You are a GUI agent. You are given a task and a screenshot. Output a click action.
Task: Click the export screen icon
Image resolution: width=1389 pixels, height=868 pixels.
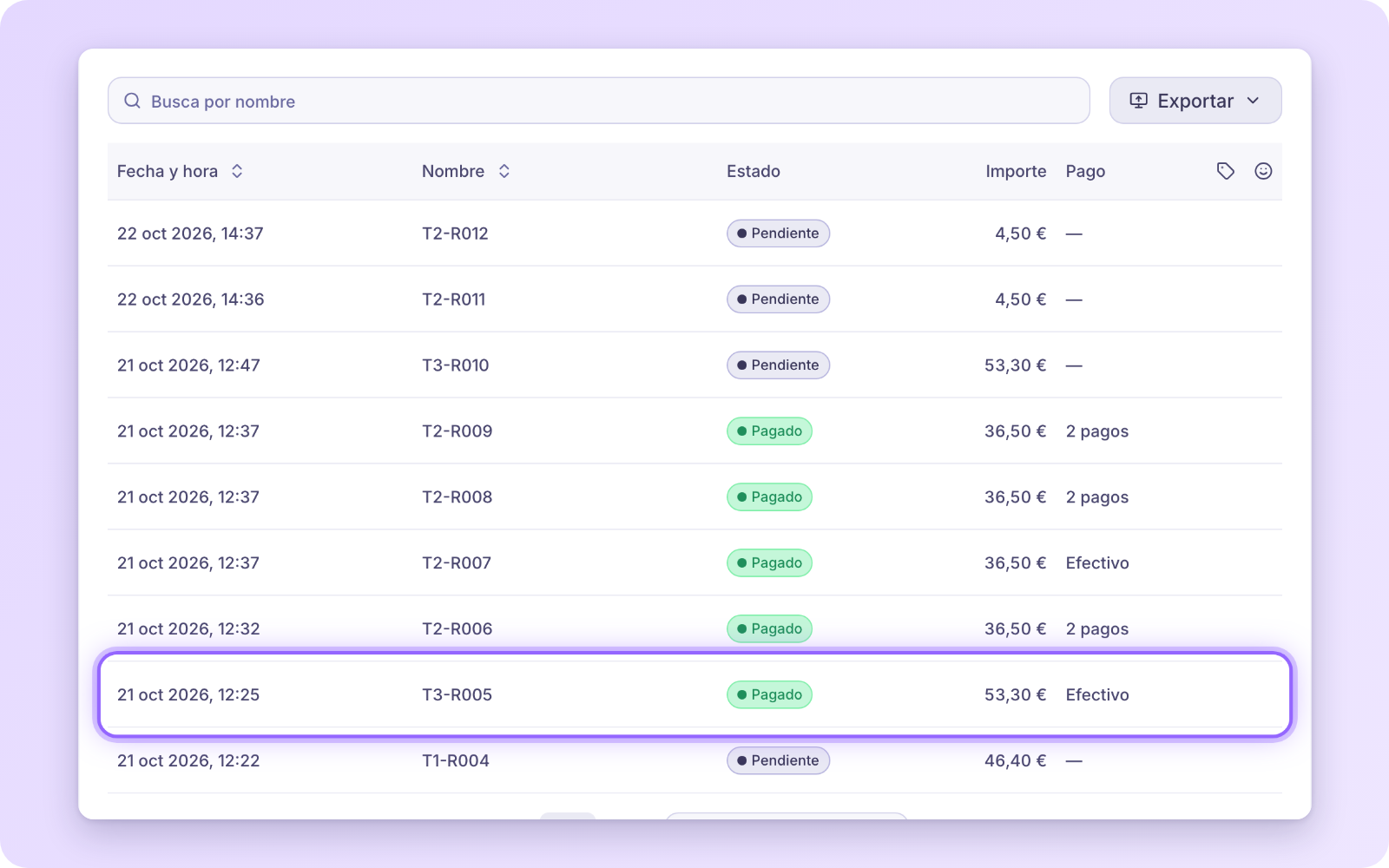click(x=1138, y=101)
